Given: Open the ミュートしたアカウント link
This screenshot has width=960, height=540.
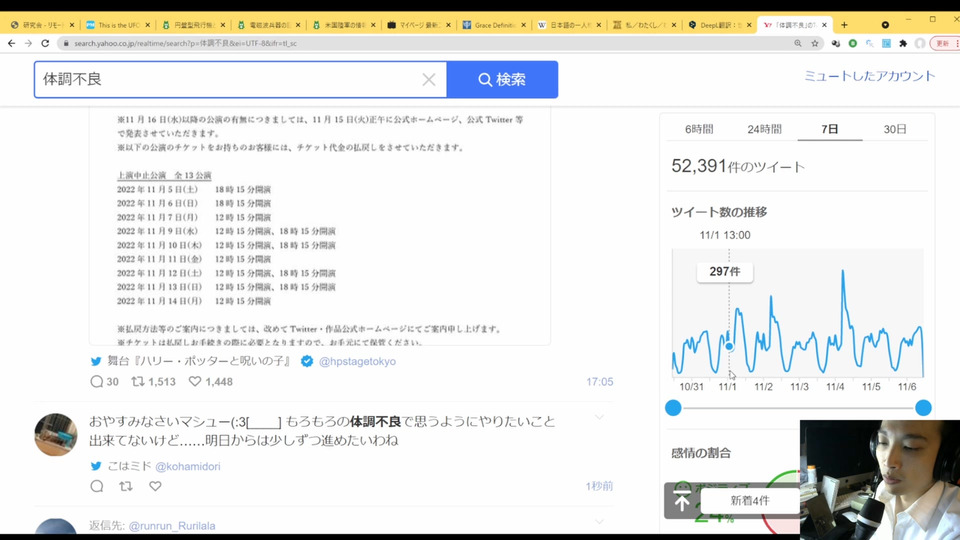Looking at the screenshot, I should pos(869,76).
